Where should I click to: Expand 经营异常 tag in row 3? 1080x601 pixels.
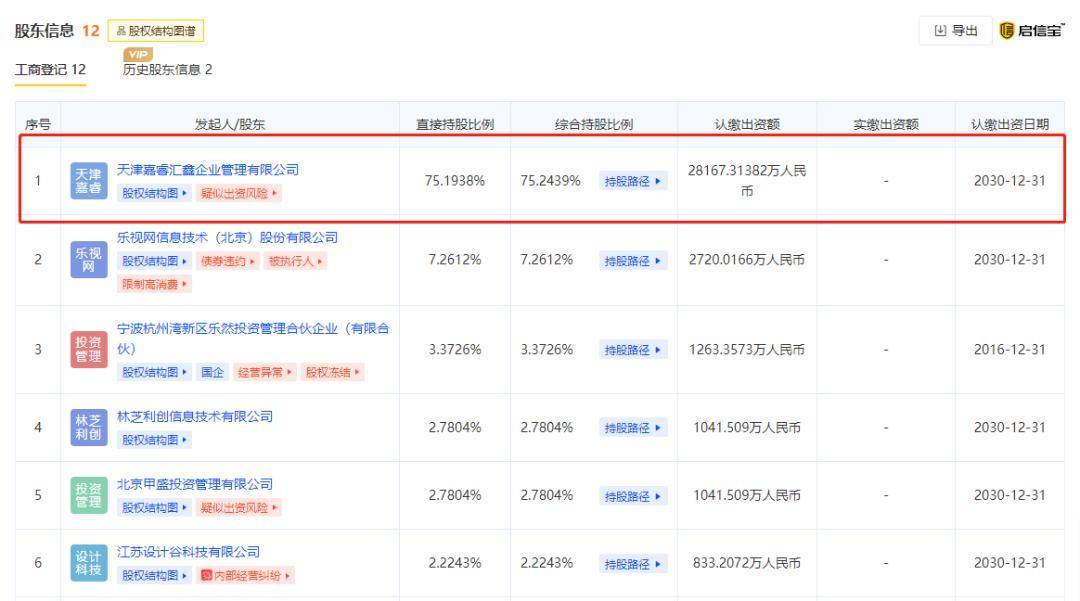[x=264, y=372]
